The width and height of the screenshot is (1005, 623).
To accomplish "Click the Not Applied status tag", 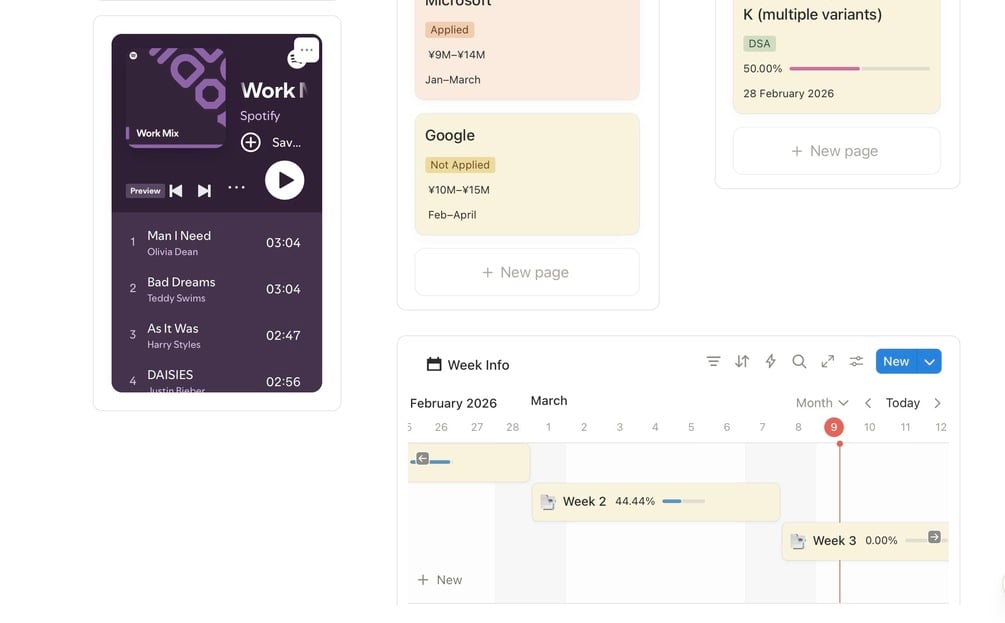I will click(460, 165).
